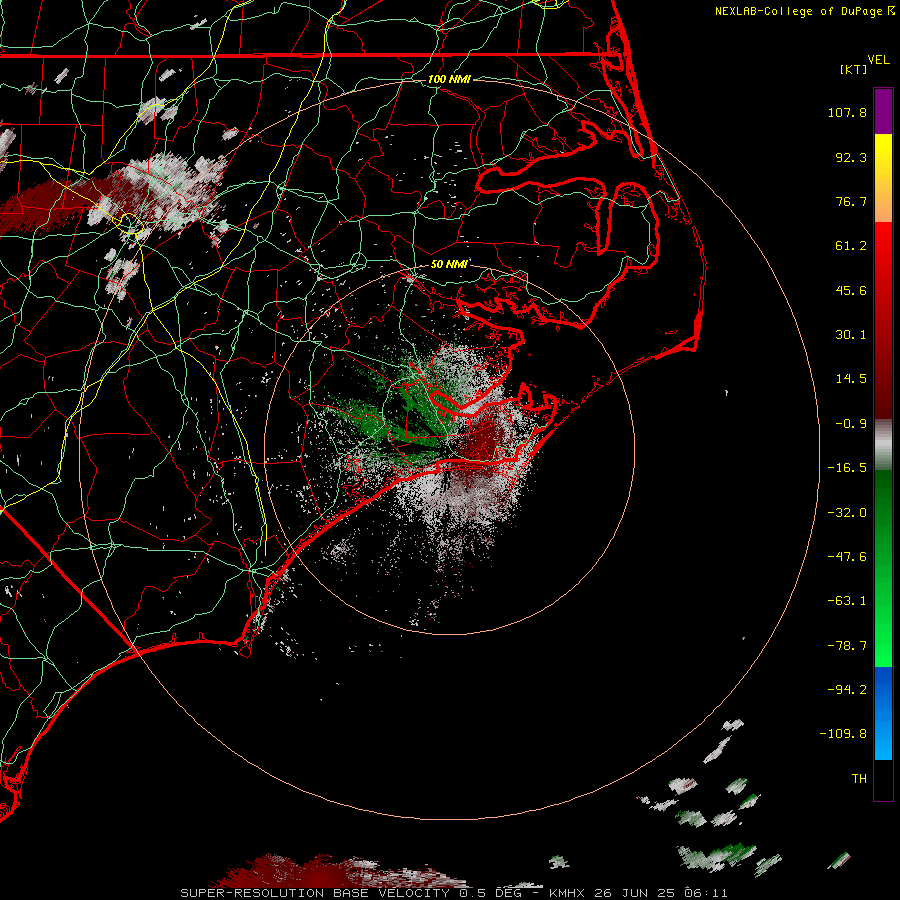The image size is (900, 900).
Task: Click the KMHX station identifier in caption
Action: [567, 893]
